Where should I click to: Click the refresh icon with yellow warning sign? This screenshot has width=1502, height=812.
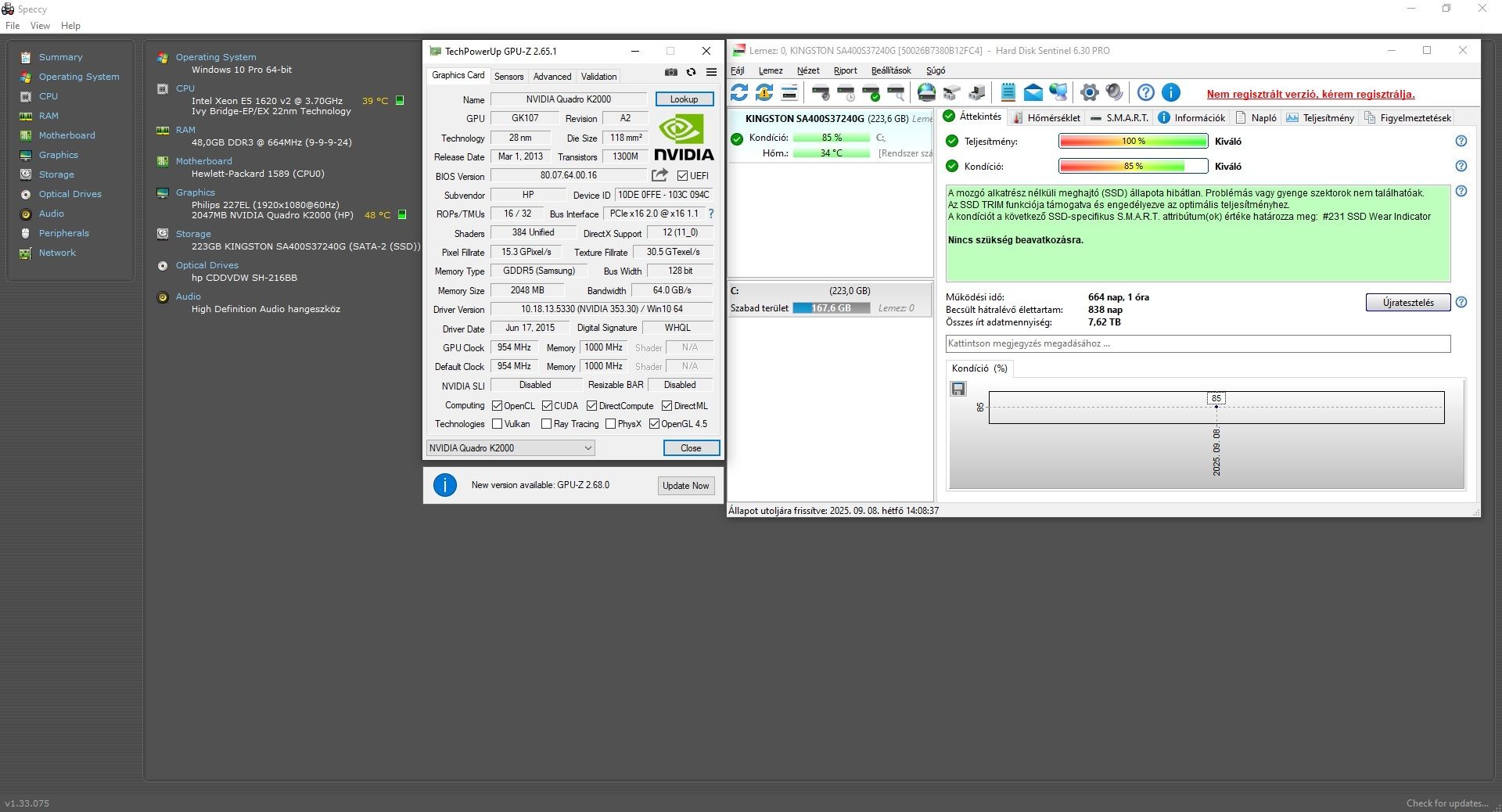(x=764, y=93)
